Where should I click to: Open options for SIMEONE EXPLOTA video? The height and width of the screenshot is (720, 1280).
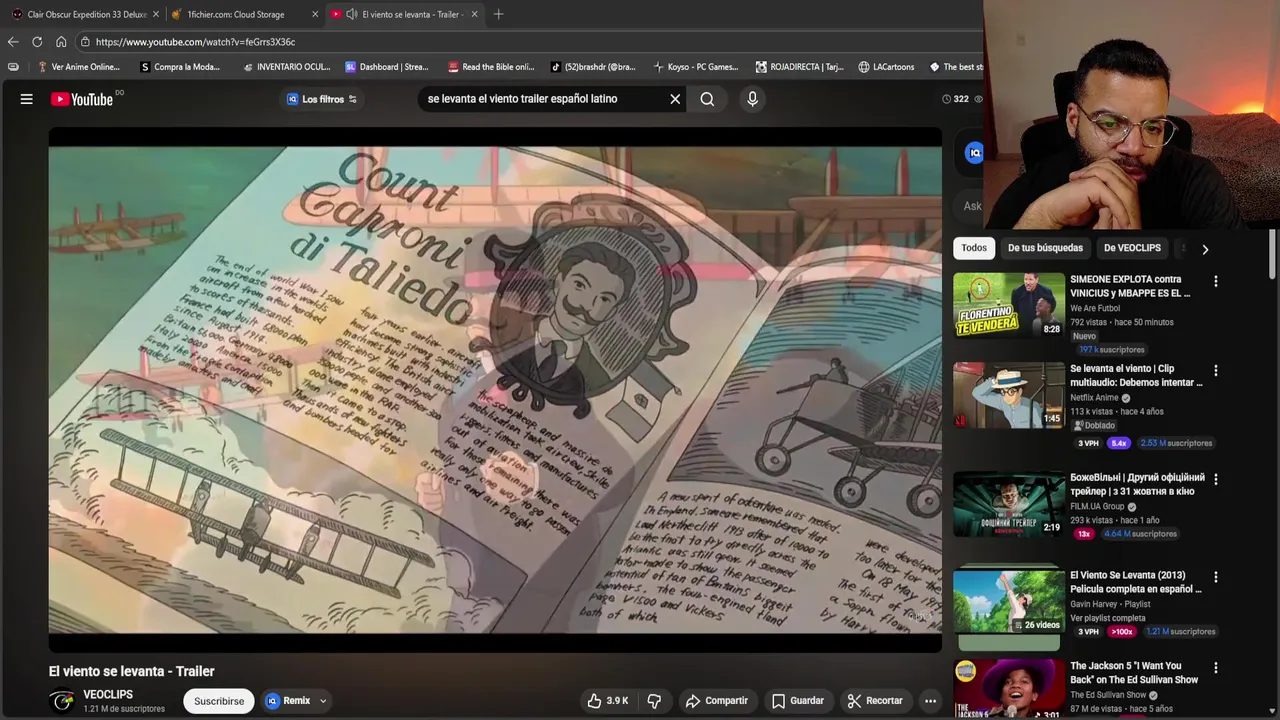click(x=1216, y=282)
